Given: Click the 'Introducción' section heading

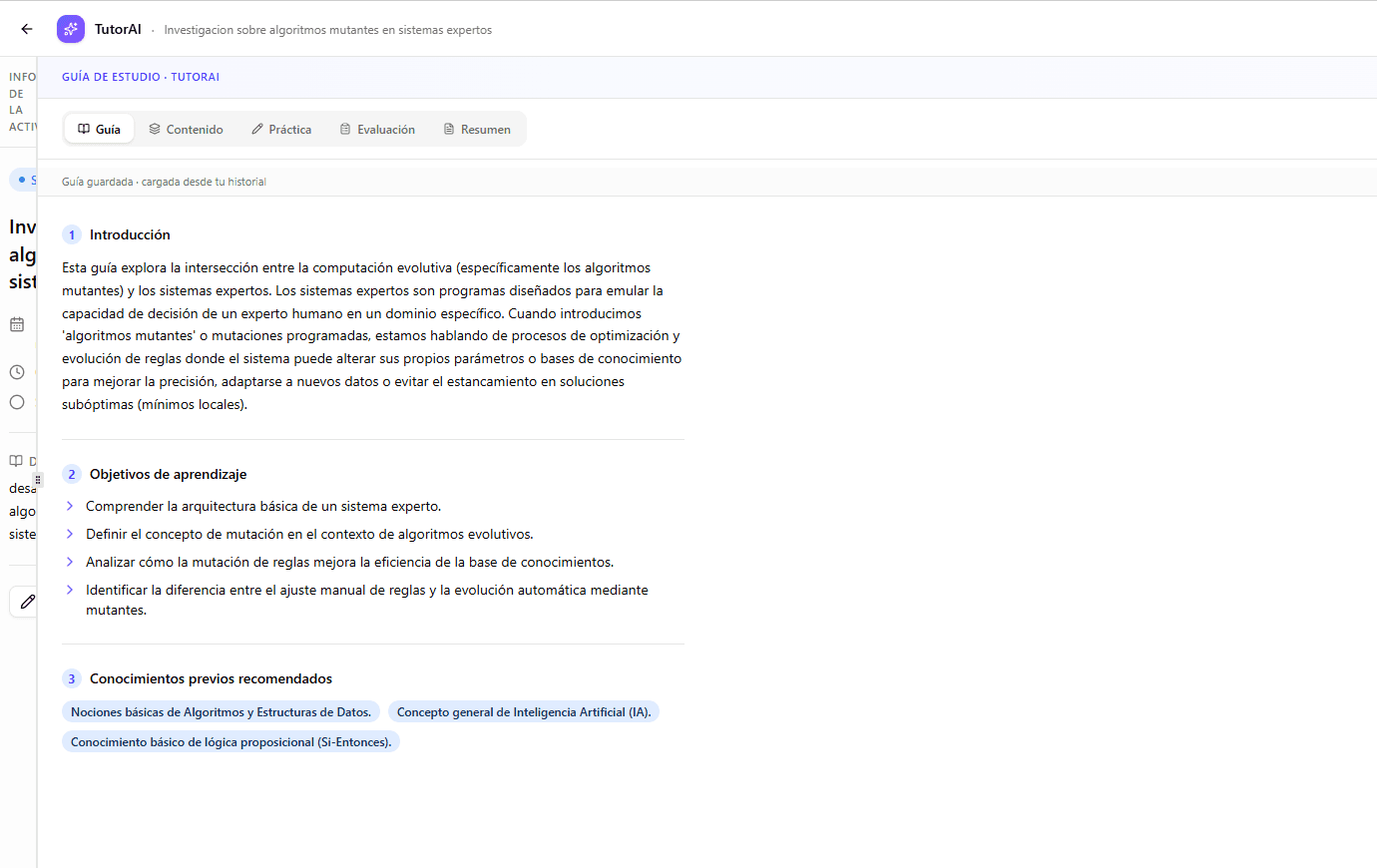Looking at the screenshot, I should (130, 234).
